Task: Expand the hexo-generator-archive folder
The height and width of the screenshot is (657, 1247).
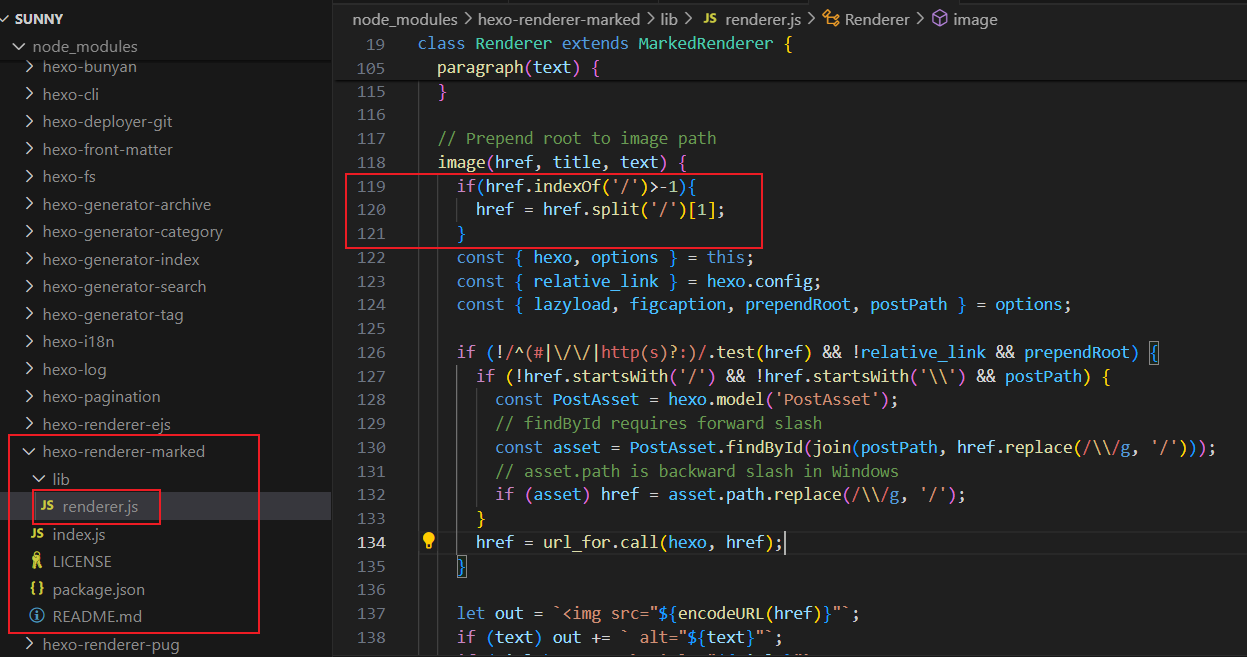Action: pos(29,204)
